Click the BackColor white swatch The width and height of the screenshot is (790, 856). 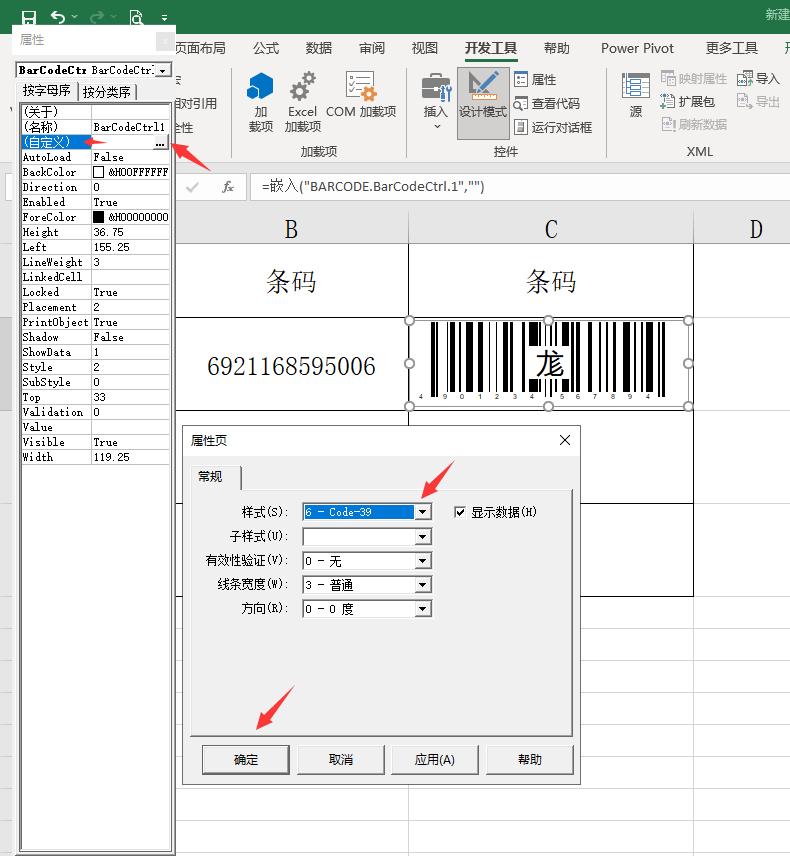point(98,172)
